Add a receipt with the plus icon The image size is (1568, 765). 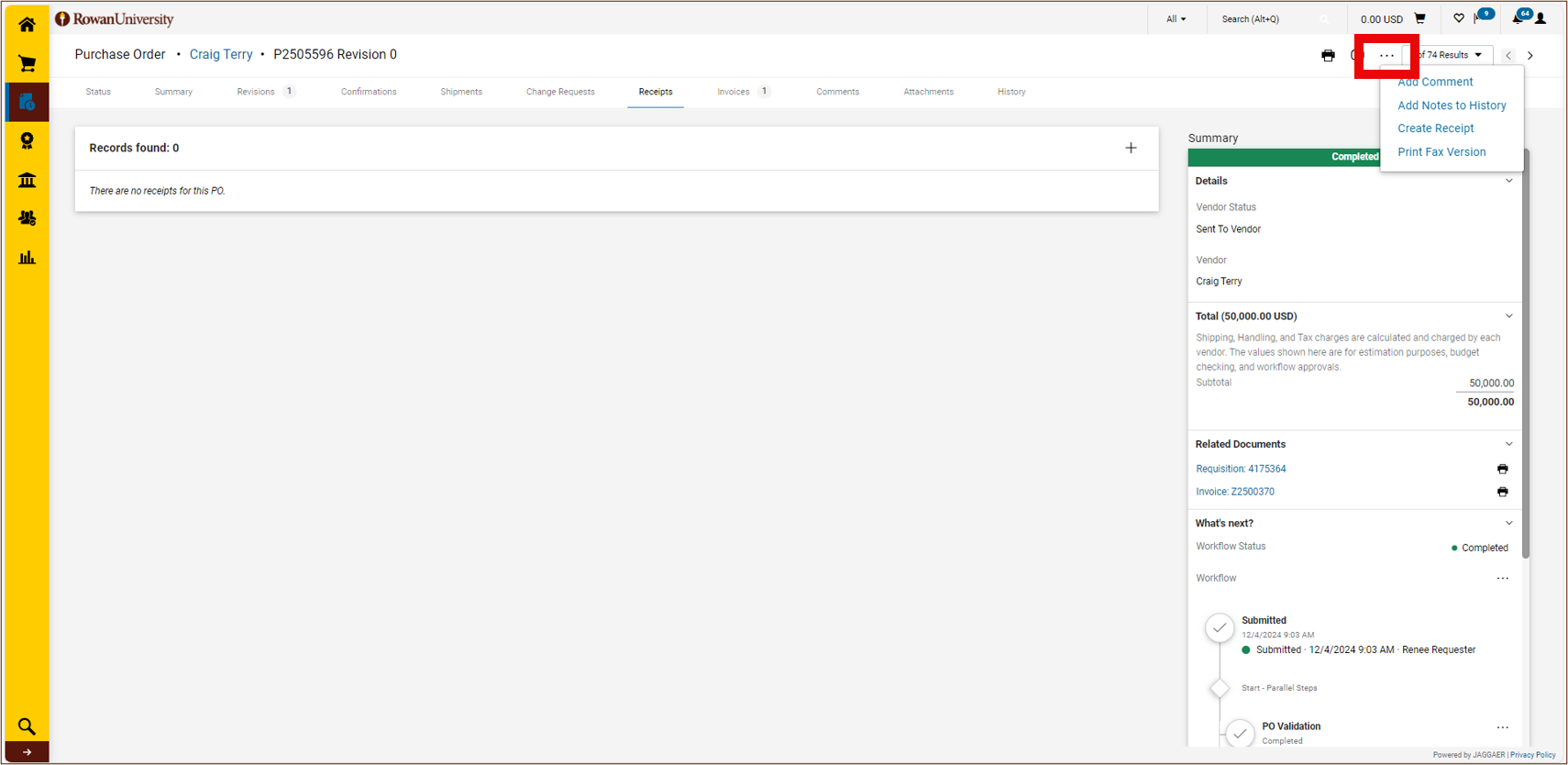click(x=1131, y=148)
